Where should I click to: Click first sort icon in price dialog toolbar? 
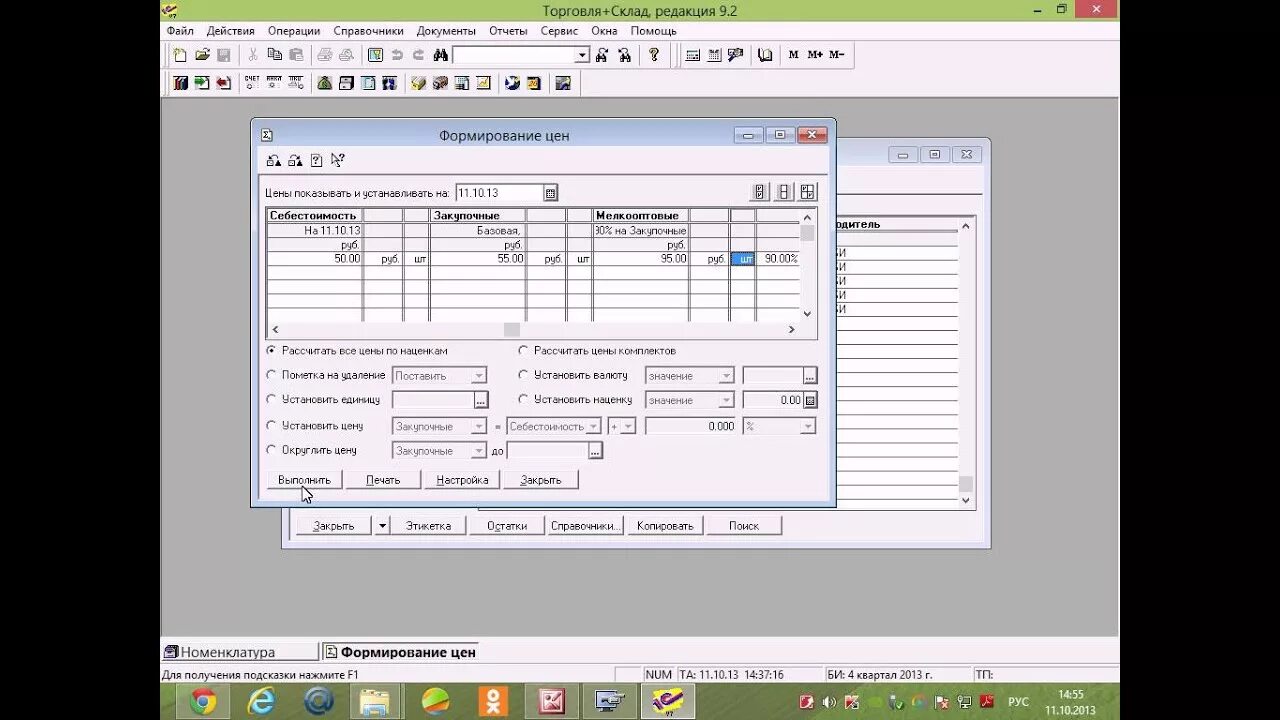273,160
